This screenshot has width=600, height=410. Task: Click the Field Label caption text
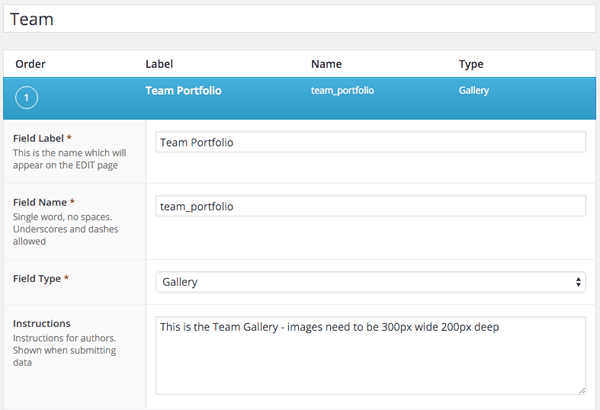(x=38, y=138)
